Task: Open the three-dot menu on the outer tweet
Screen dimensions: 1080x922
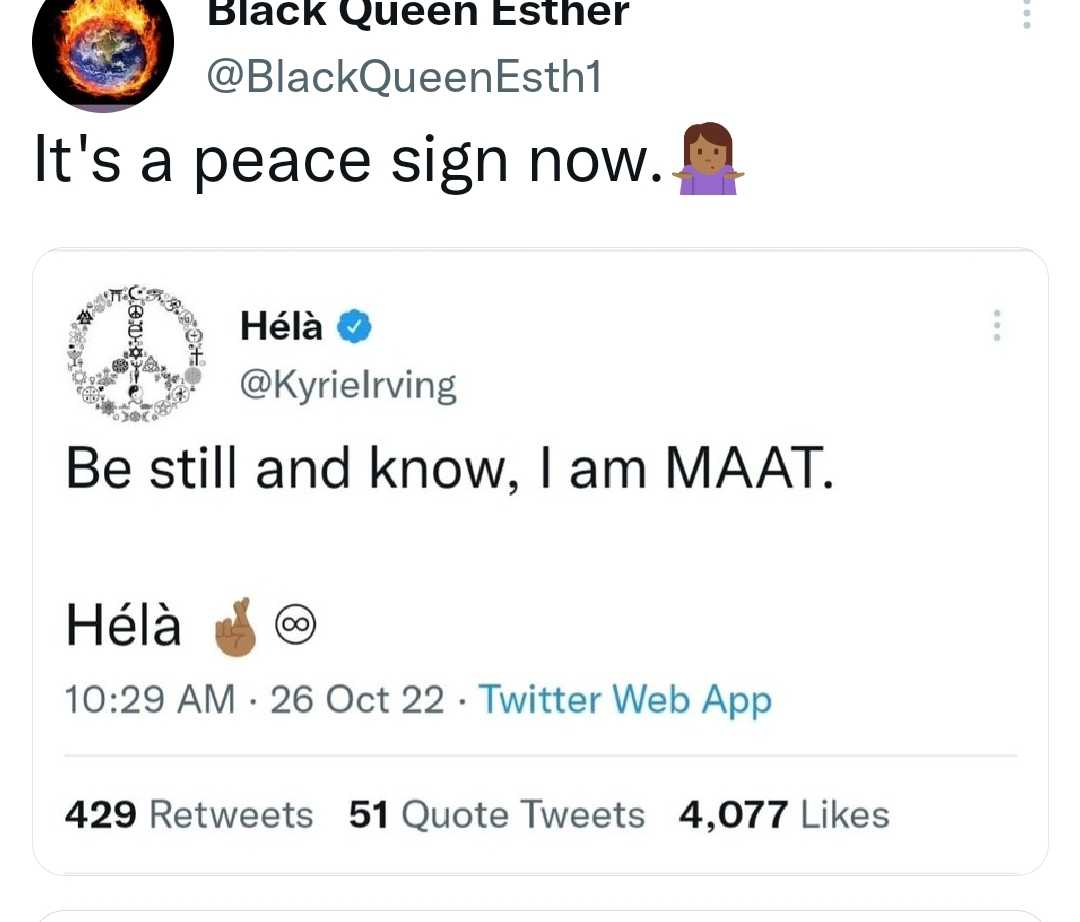Action: coord(1027,13)
